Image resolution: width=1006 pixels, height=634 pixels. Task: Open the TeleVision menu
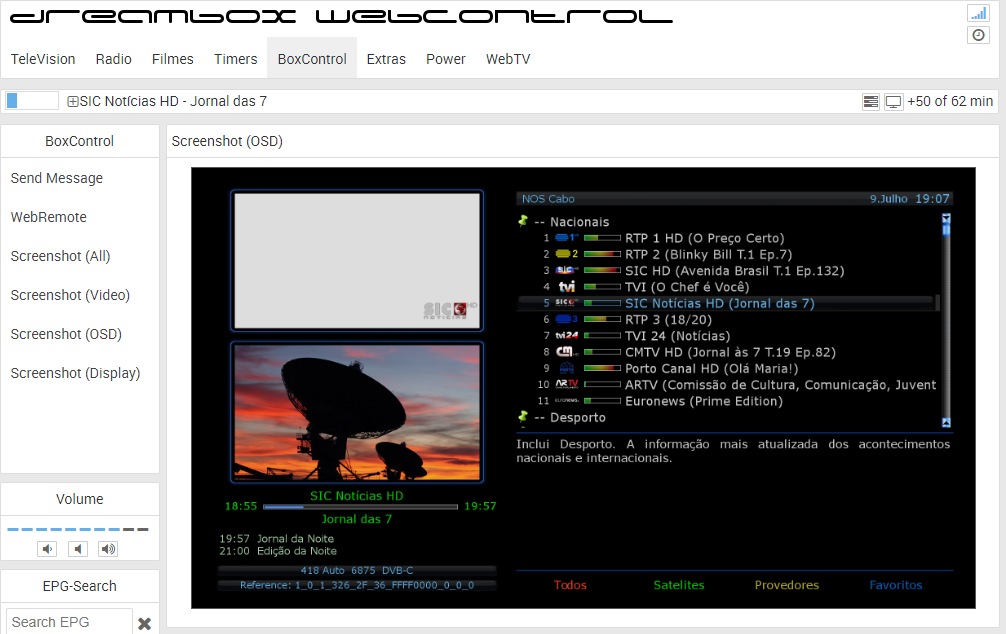point(43,59)
